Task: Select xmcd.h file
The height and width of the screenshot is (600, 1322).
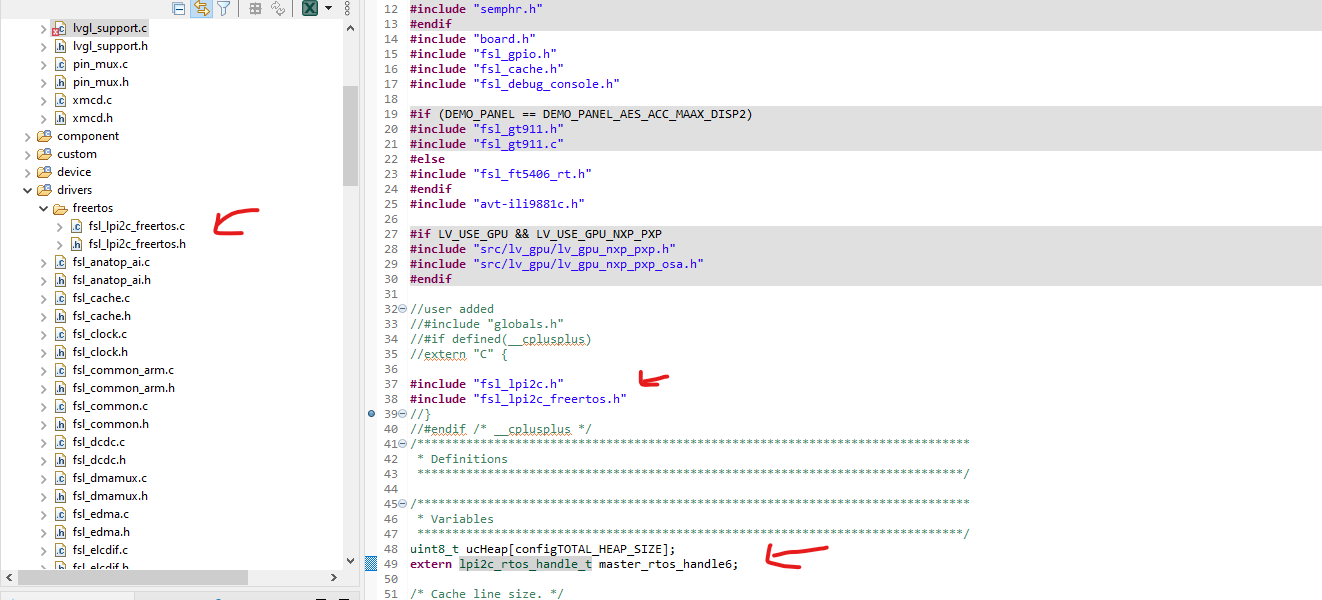Action: point(92,118)
